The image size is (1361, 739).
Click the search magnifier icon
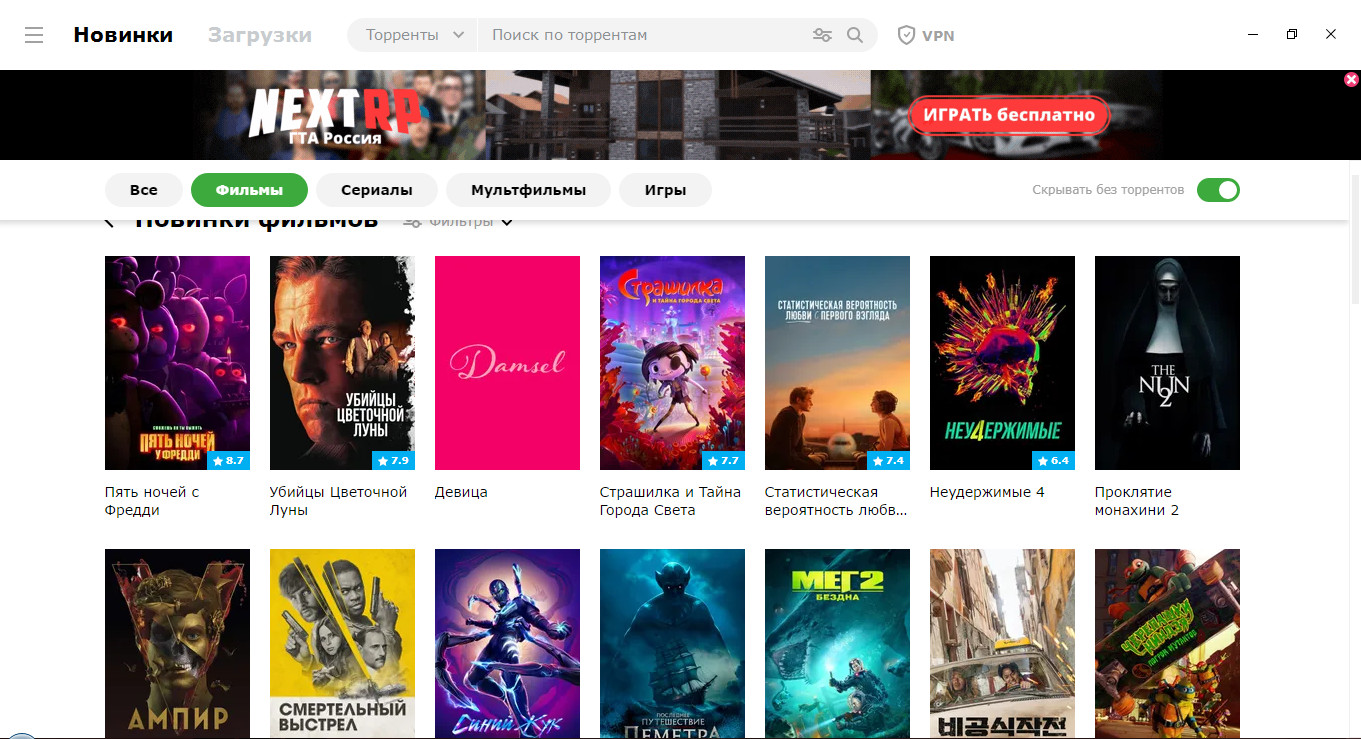[x=854, y=35]
